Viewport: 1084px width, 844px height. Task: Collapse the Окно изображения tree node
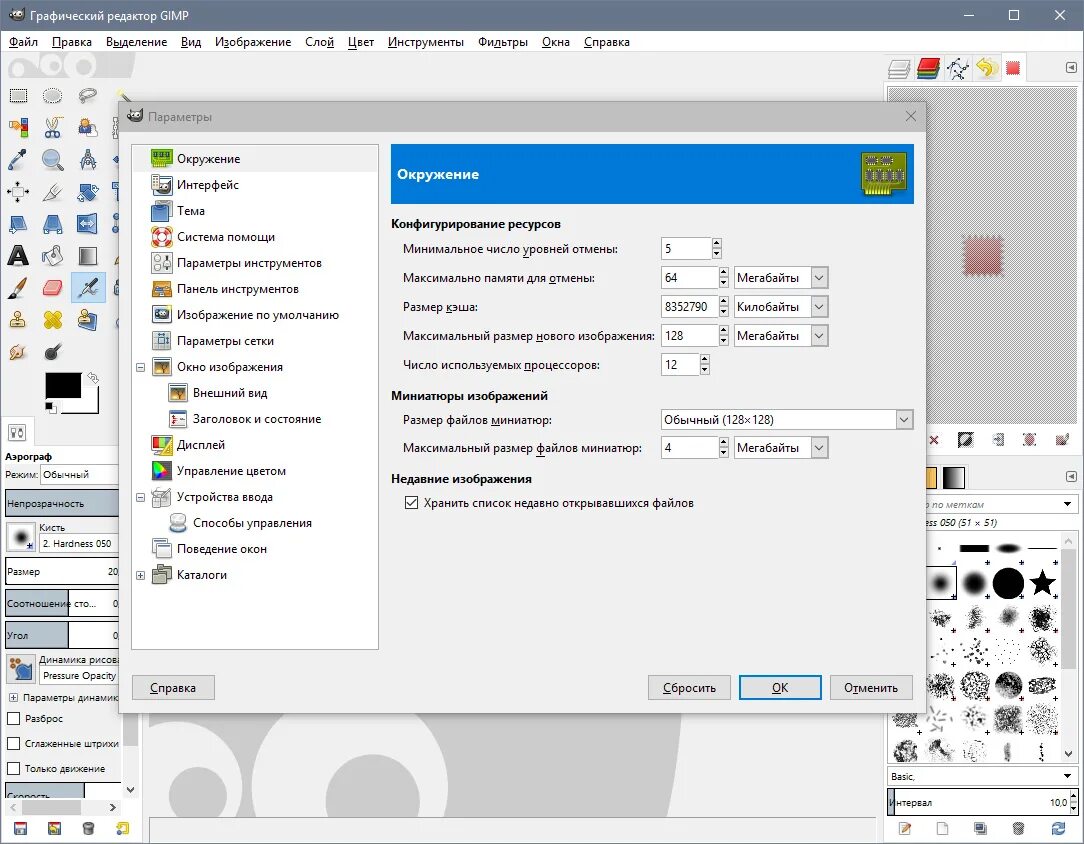[x=140, y=368]
